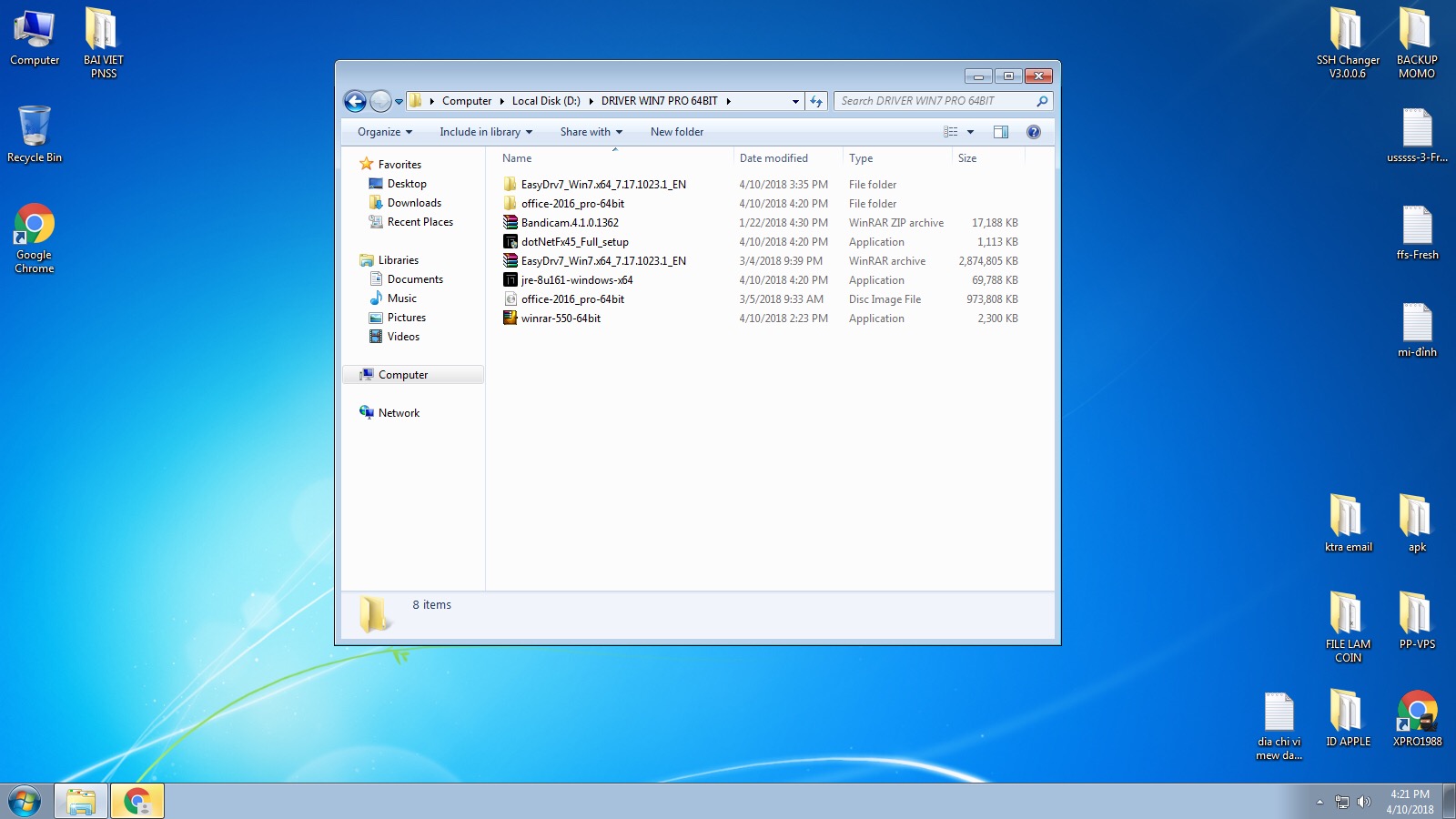Click the Search DRIVER WIN7 PRO 64BIT field
This screenshot has height=819, width=1456.
(933, 101)
